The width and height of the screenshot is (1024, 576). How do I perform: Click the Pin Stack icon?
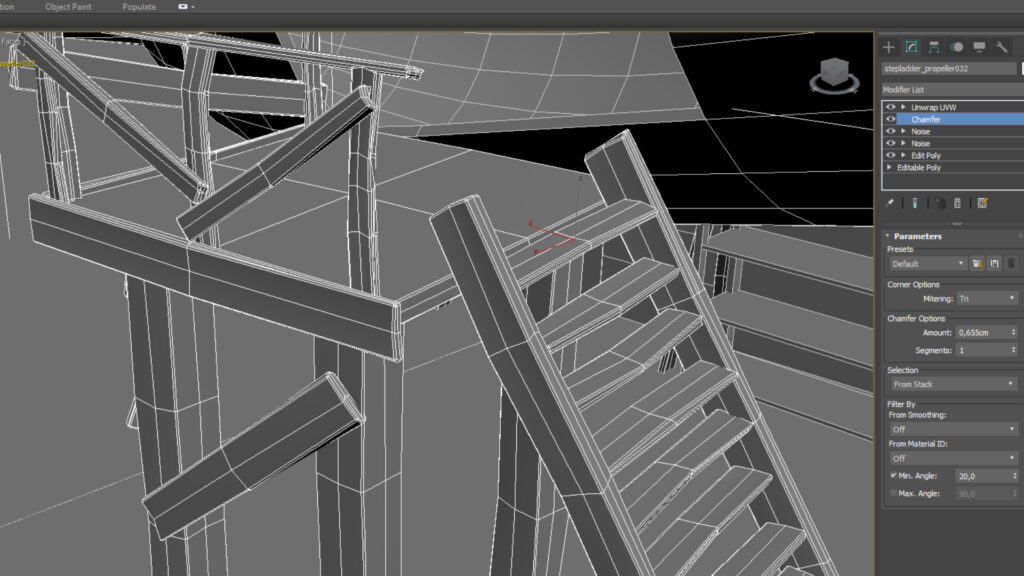[889, 203]
